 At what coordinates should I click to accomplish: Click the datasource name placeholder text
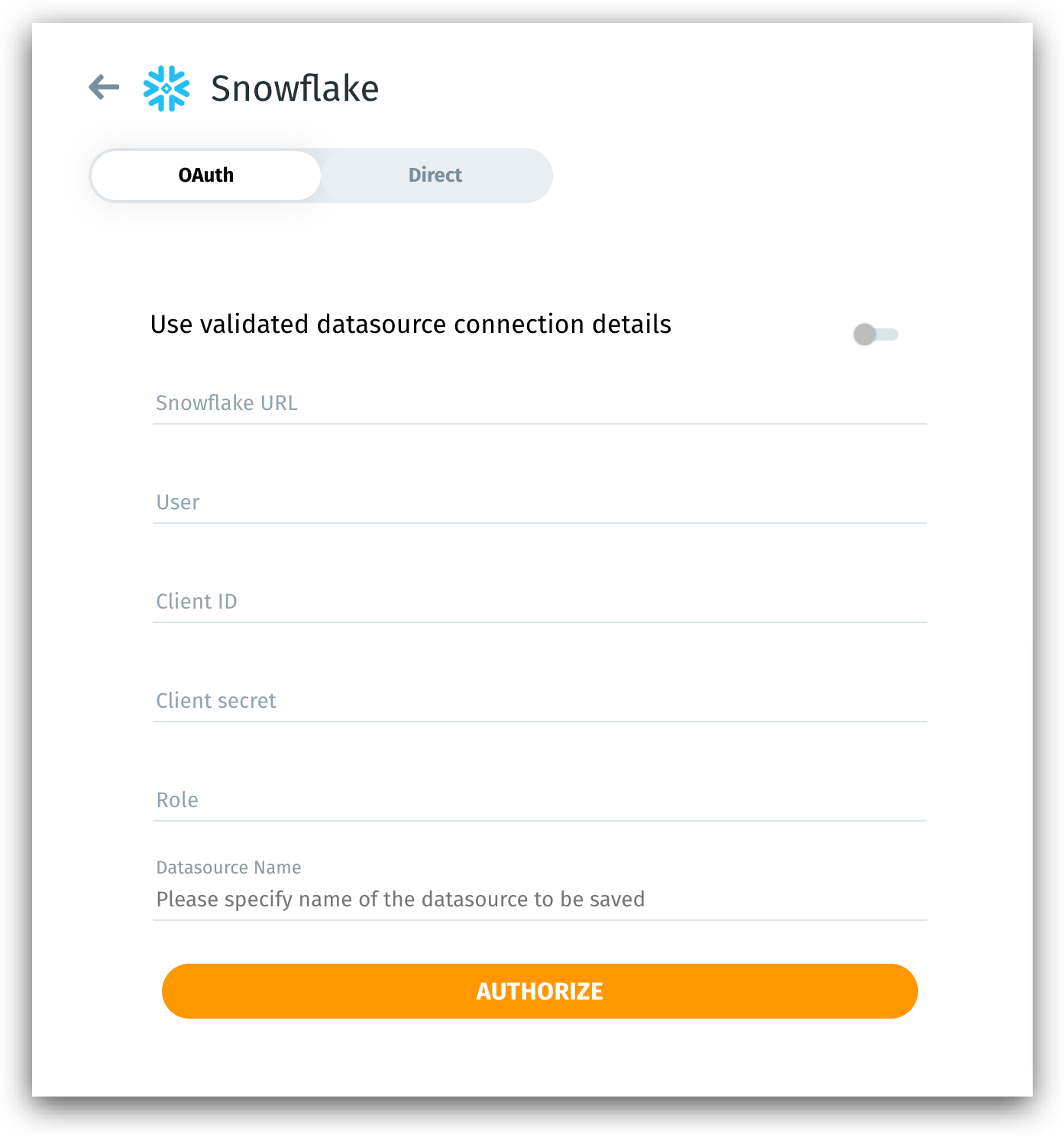400,900
